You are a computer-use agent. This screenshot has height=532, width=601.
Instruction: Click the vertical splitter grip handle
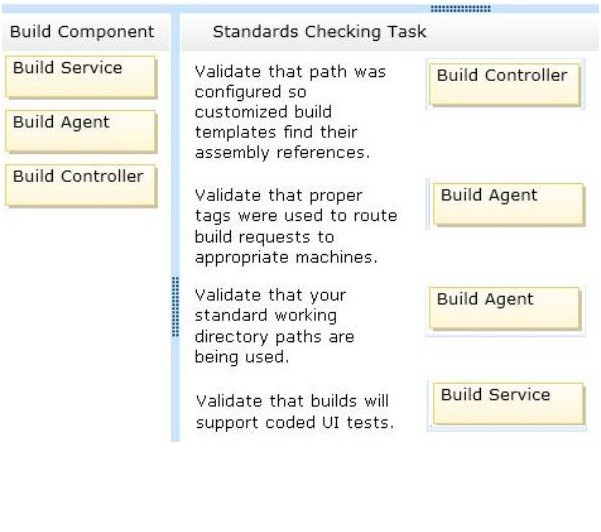175,307
